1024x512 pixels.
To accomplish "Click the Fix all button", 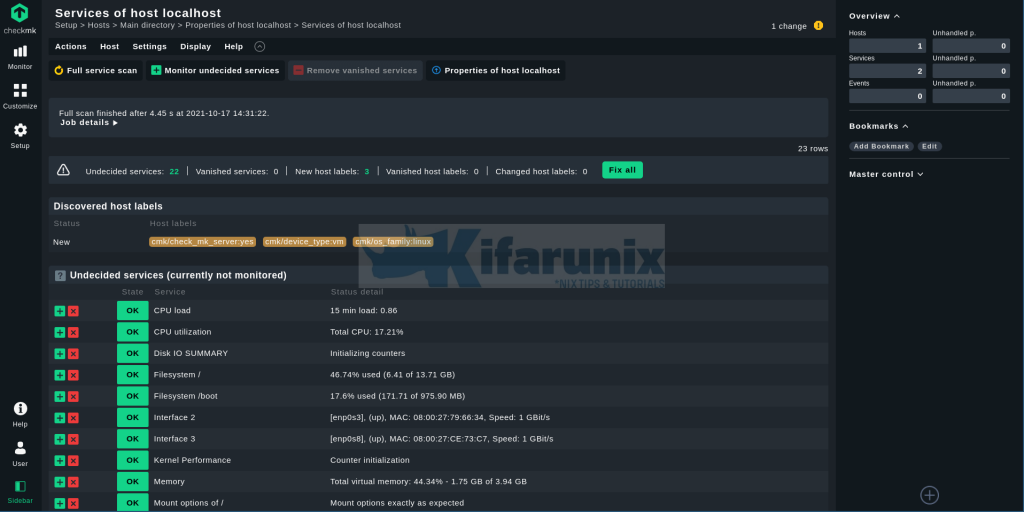I will [x=622, y=170].
